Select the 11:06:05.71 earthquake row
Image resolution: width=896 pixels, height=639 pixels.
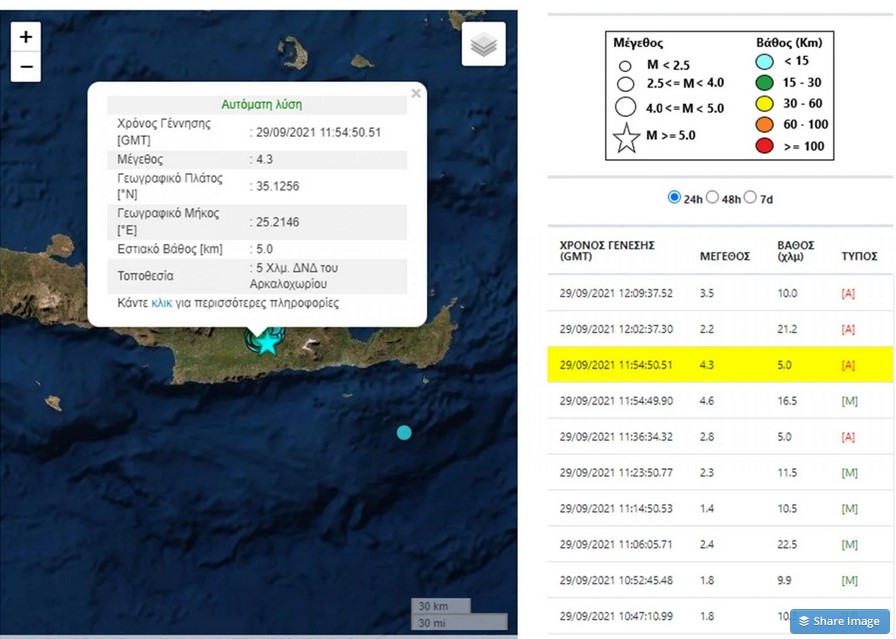[x=720, y=544]
